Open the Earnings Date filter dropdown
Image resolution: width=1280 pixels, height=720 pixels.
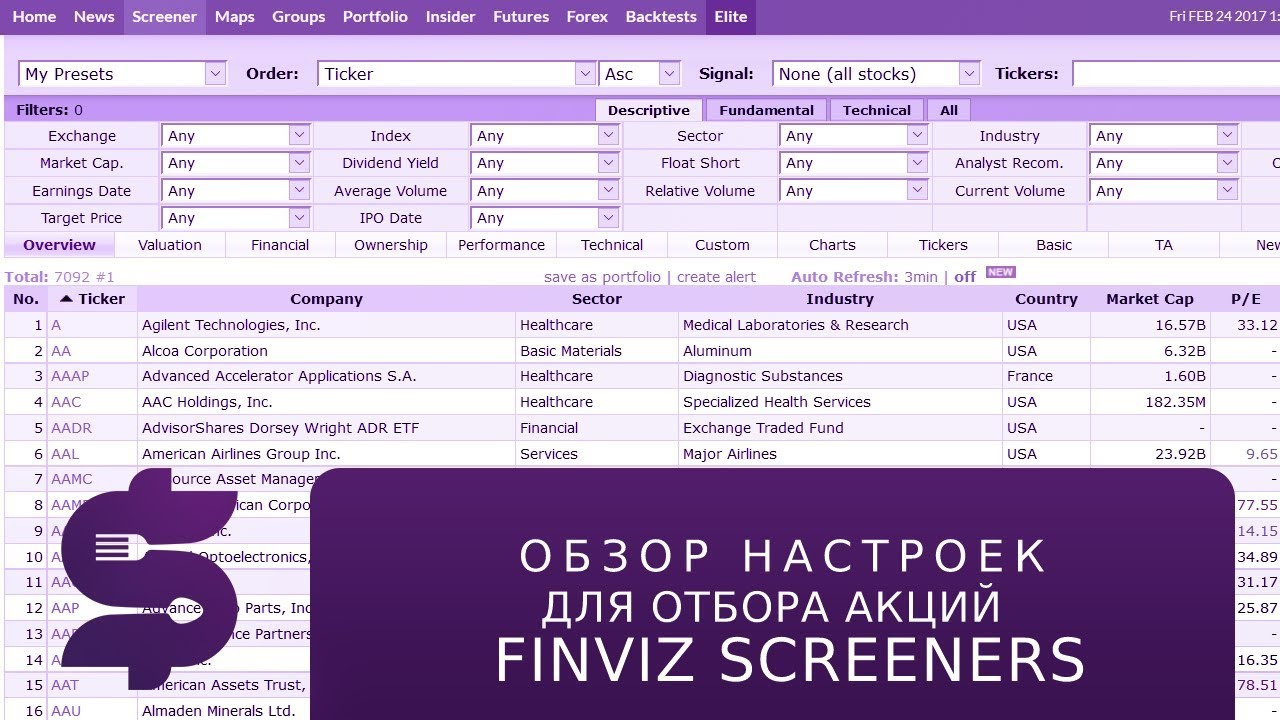pyautogui.click(x=236, y=190)
